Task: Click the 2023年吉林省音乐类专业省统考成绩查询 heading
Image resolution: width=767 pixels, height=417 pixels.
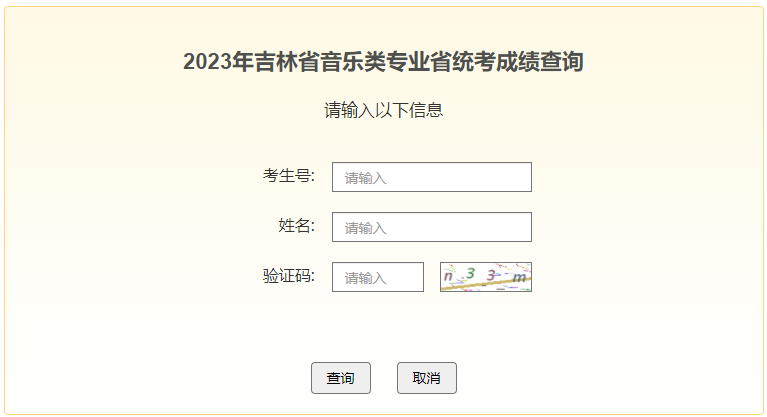Action: tap(383, 62)
